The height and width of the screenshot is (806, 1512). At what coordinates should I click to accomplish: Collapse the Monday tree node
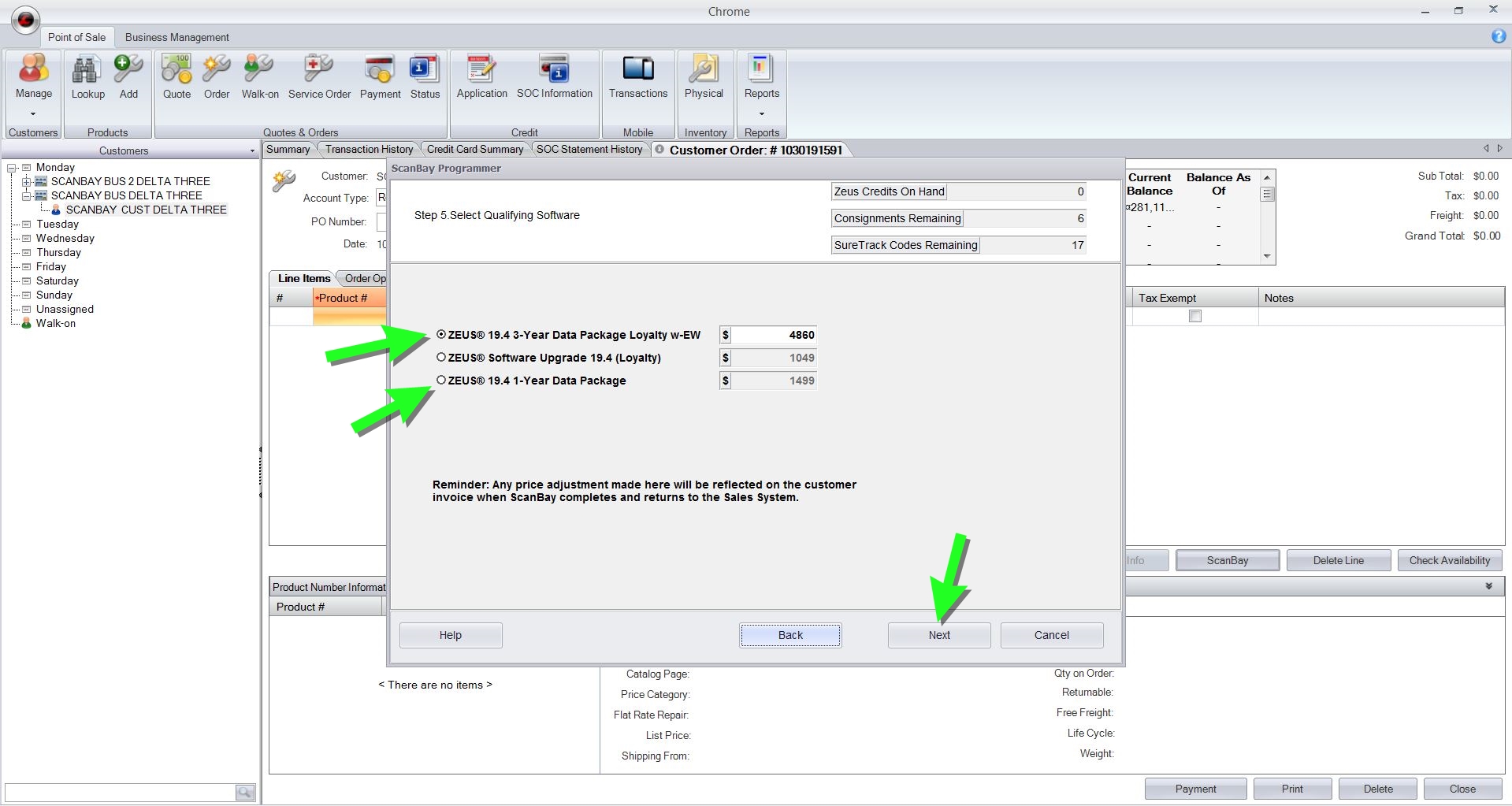click(x=12, y=167)
